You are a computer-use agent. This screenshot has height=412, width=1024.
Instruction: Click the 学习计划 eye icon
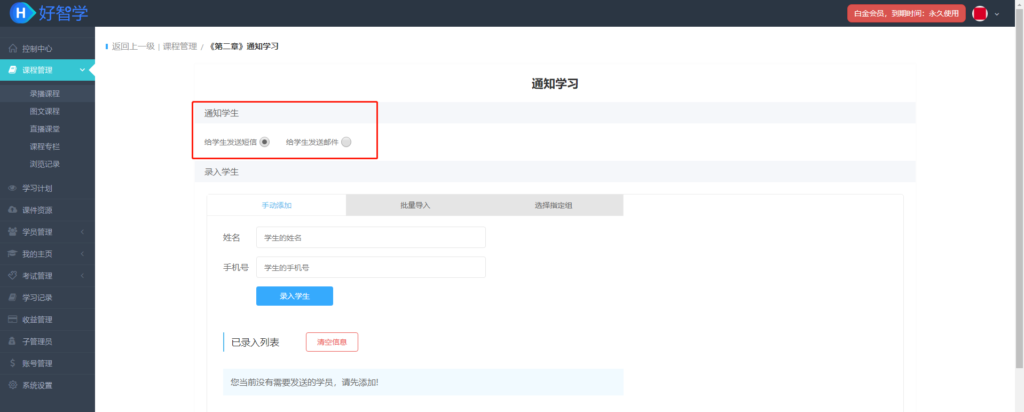(12, 188)
